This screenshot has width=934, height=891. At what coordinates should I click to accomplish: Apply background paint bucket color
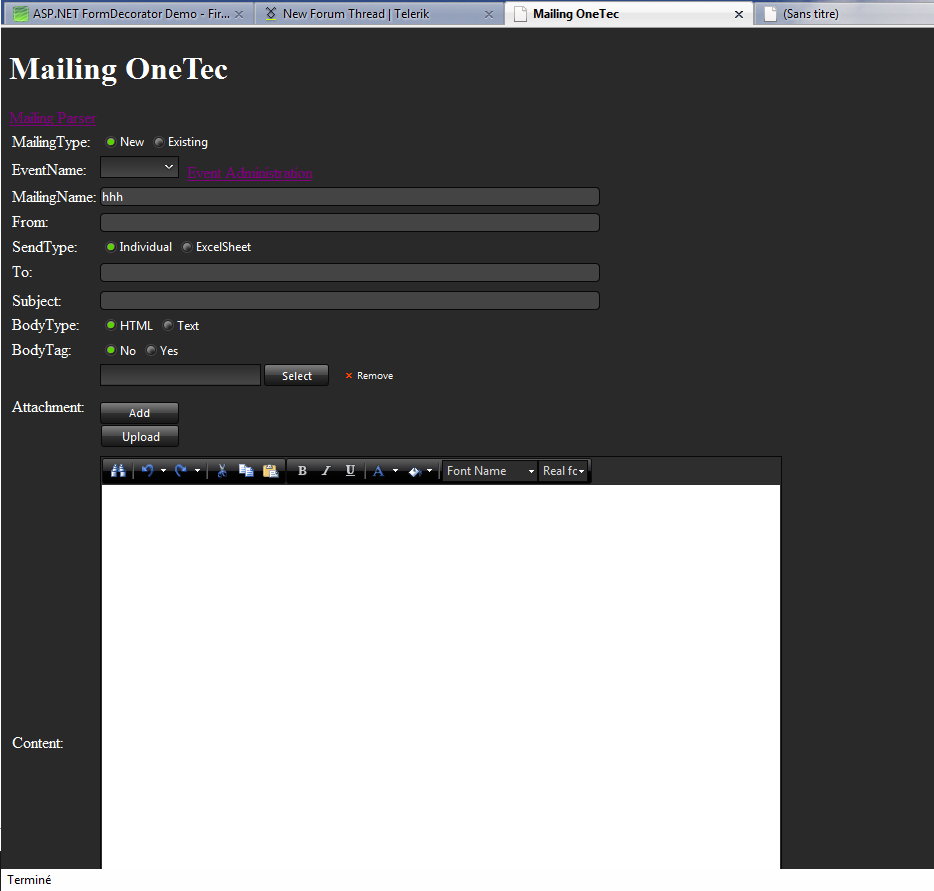[415, 471]
